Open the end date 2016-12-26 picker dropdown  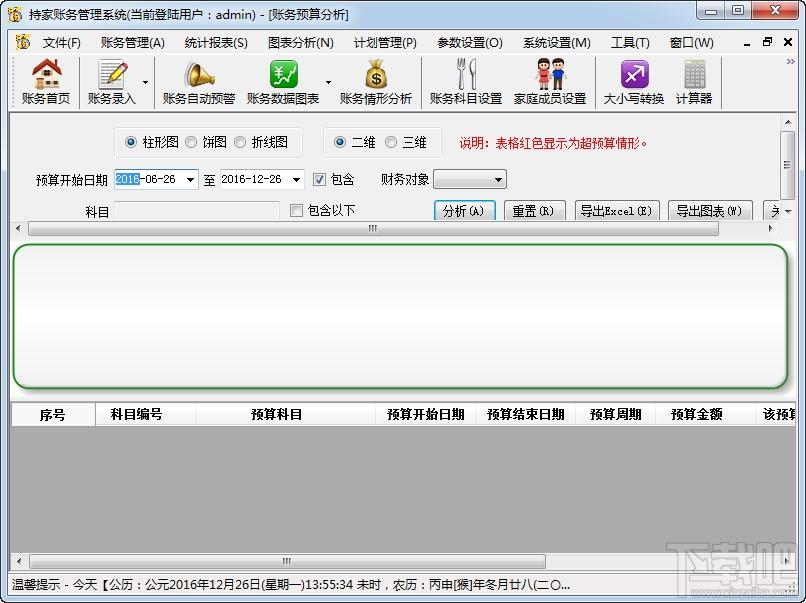coord(297,179)
